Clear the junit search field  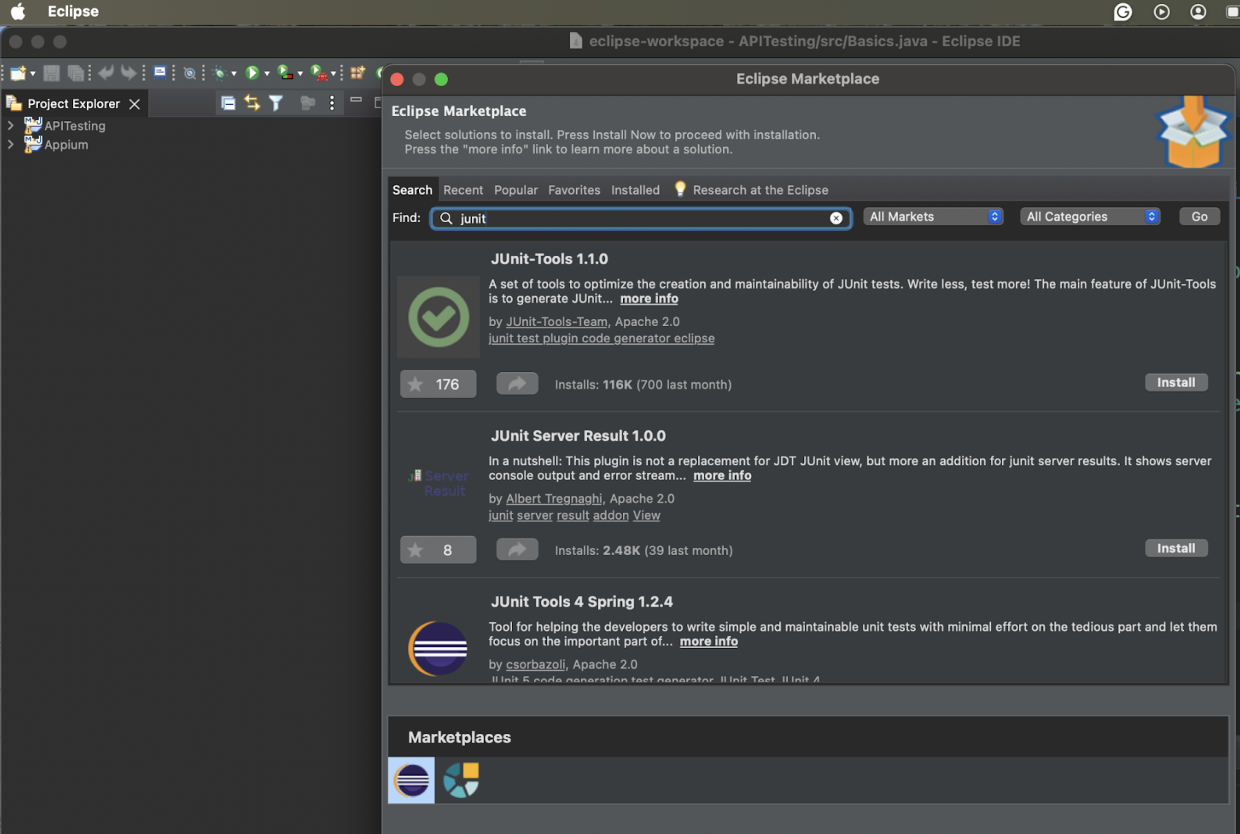click(836, 218)
